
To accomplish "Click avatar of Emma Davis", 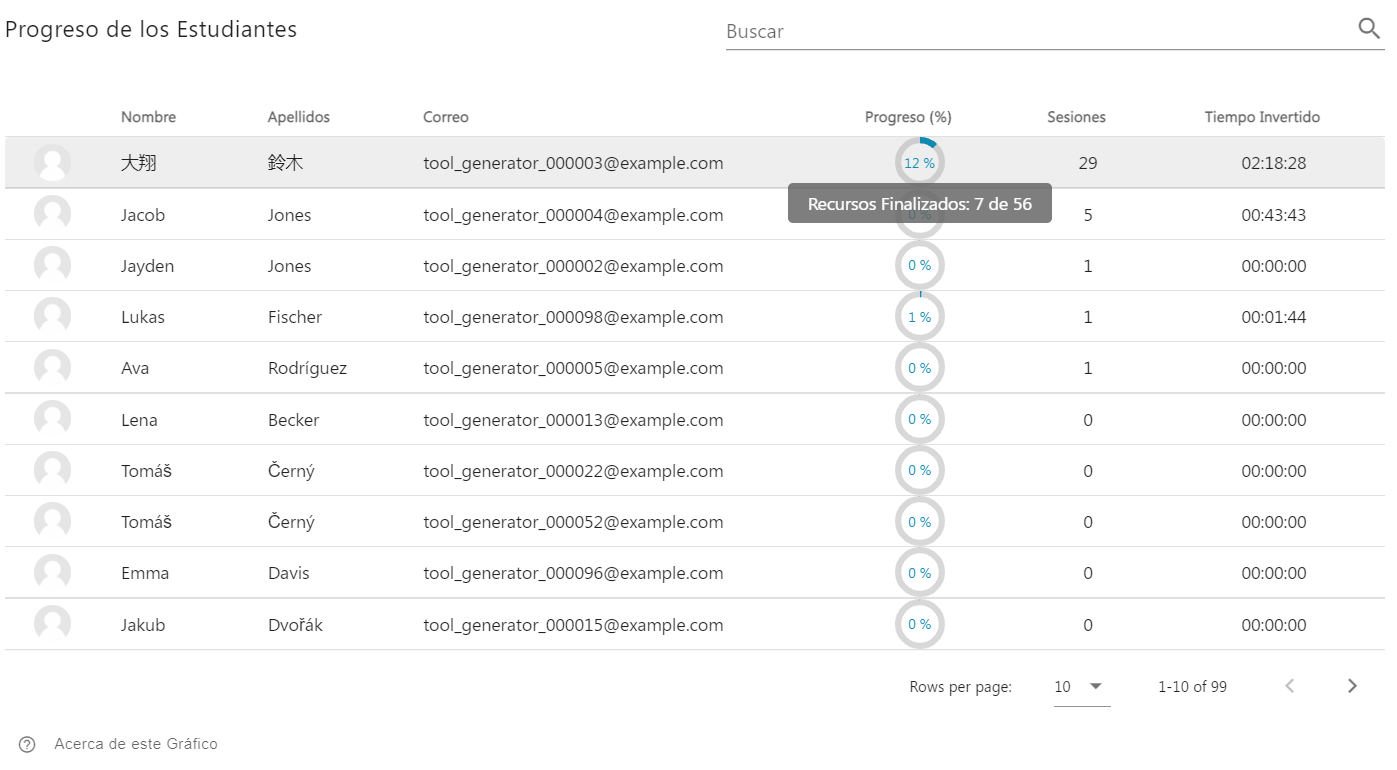I will (52, 572).
